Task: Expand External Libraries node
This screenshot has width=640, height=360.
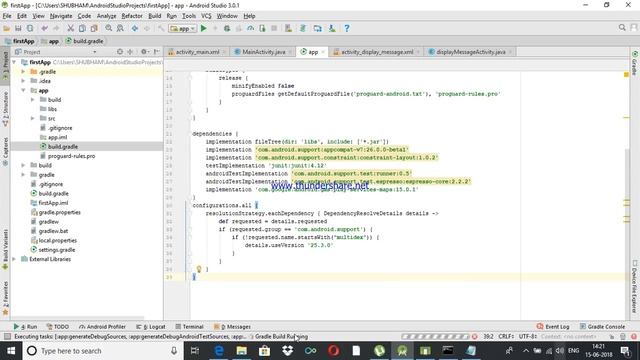Action: point(14,259)
